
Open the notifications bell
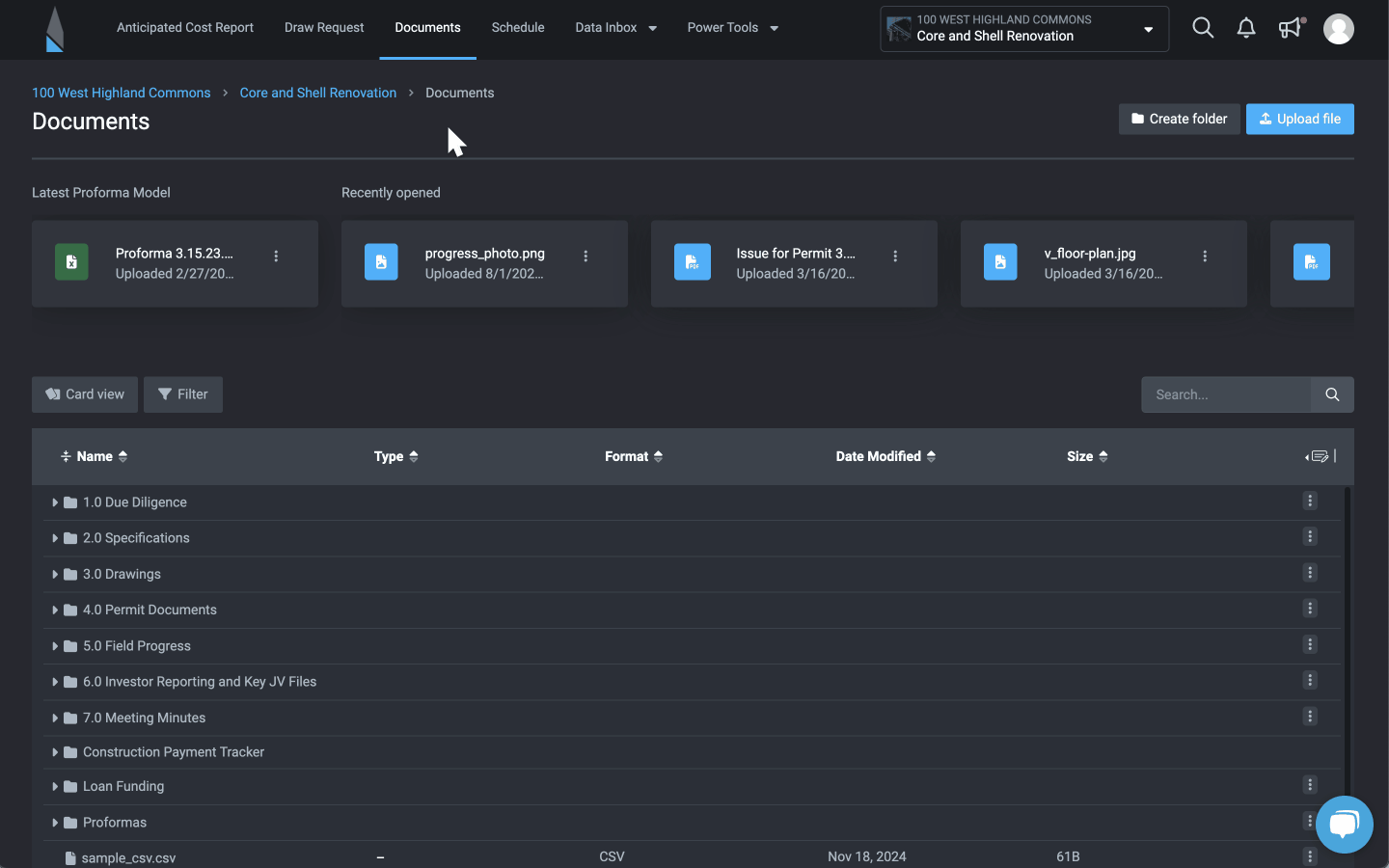(1246, 28)
